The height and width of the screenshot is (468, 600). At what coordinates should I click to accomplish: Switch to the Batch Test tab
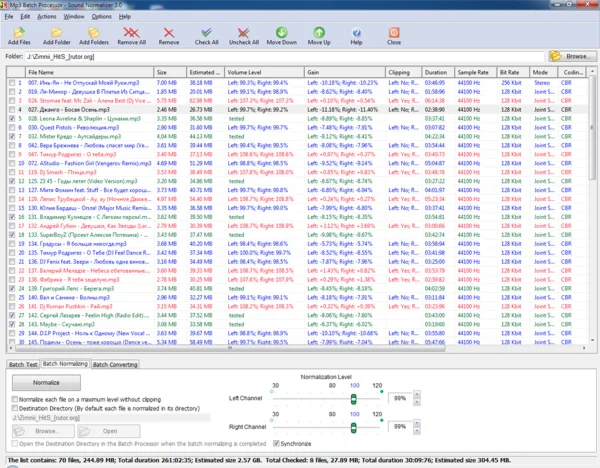[22, 364]
